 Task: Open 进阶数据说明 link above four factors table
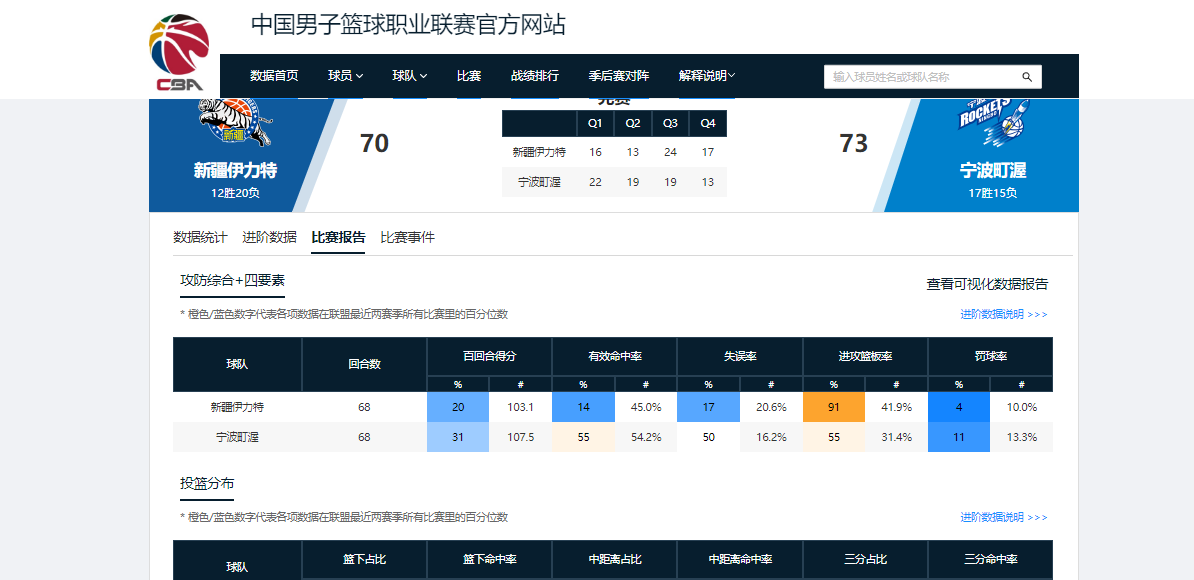point(1003,315)
